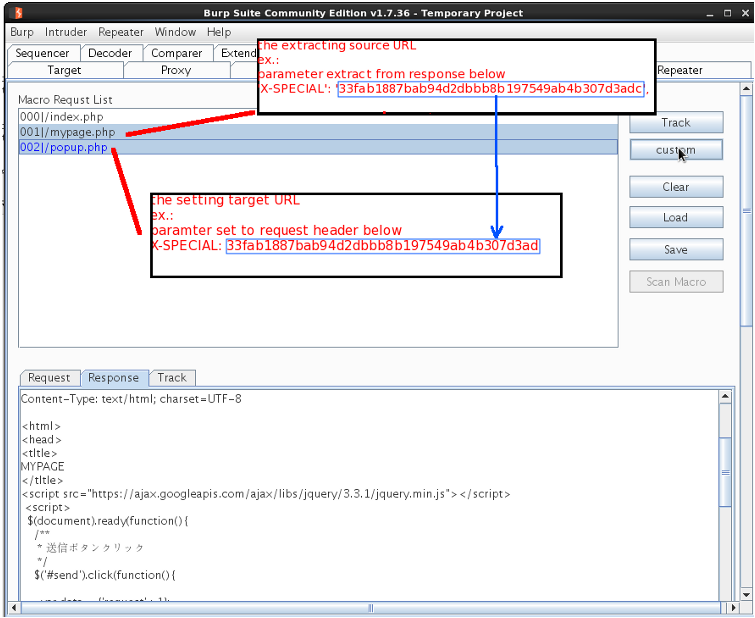Open the Burp menu
755x618 pixels.
click(22, 32)
